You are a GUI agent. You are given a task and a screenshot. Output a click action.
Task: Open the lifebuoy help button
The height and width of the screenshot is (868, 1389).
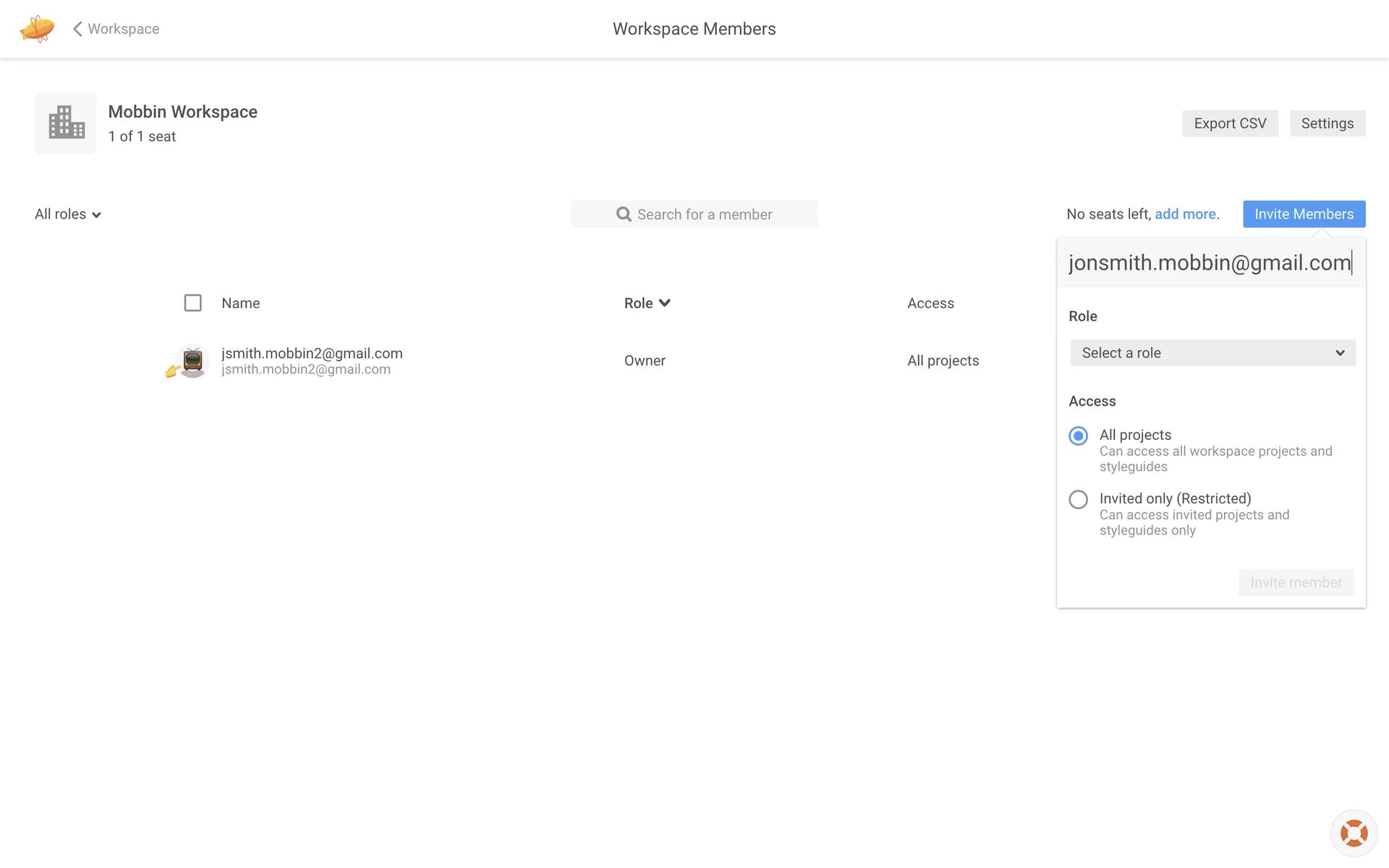[1354, 833]
